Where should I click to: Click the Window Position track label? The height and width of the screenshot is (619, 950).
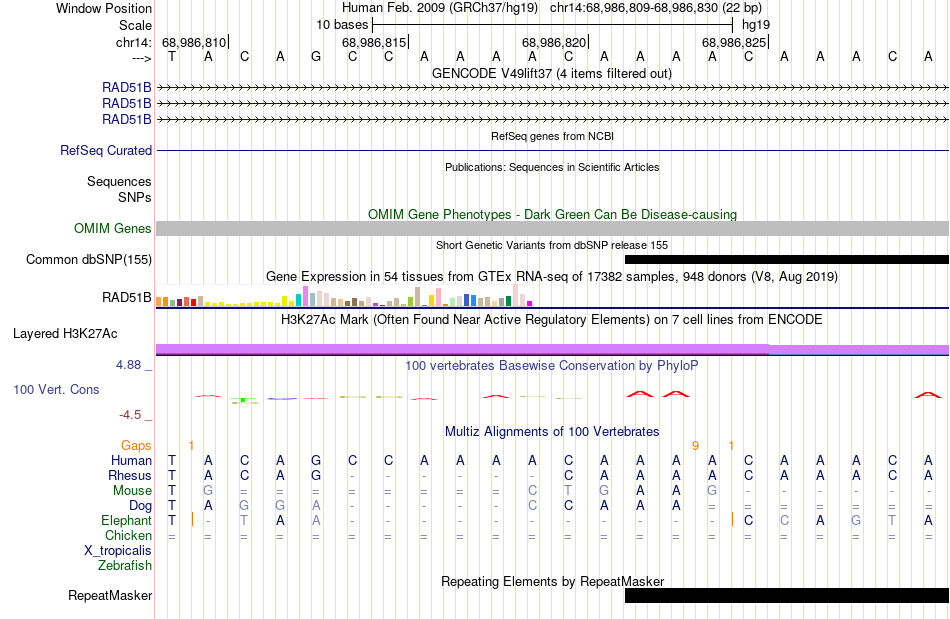104,8
